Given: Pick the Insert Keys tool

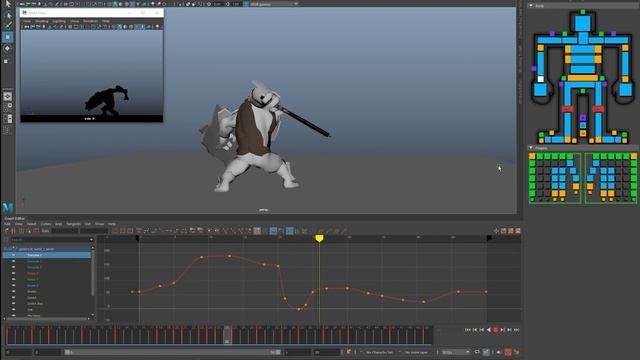Looking at the screenshot, I should pos(14,231).
